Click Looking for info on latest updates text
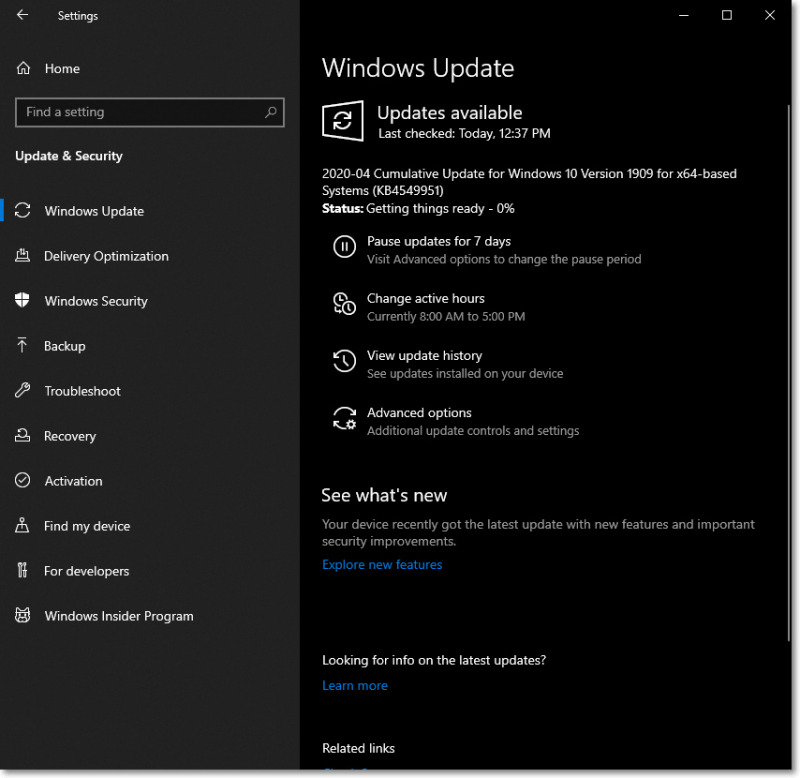Image resolution: width=800 pixels, height=778 pixels. coord(434,660)
